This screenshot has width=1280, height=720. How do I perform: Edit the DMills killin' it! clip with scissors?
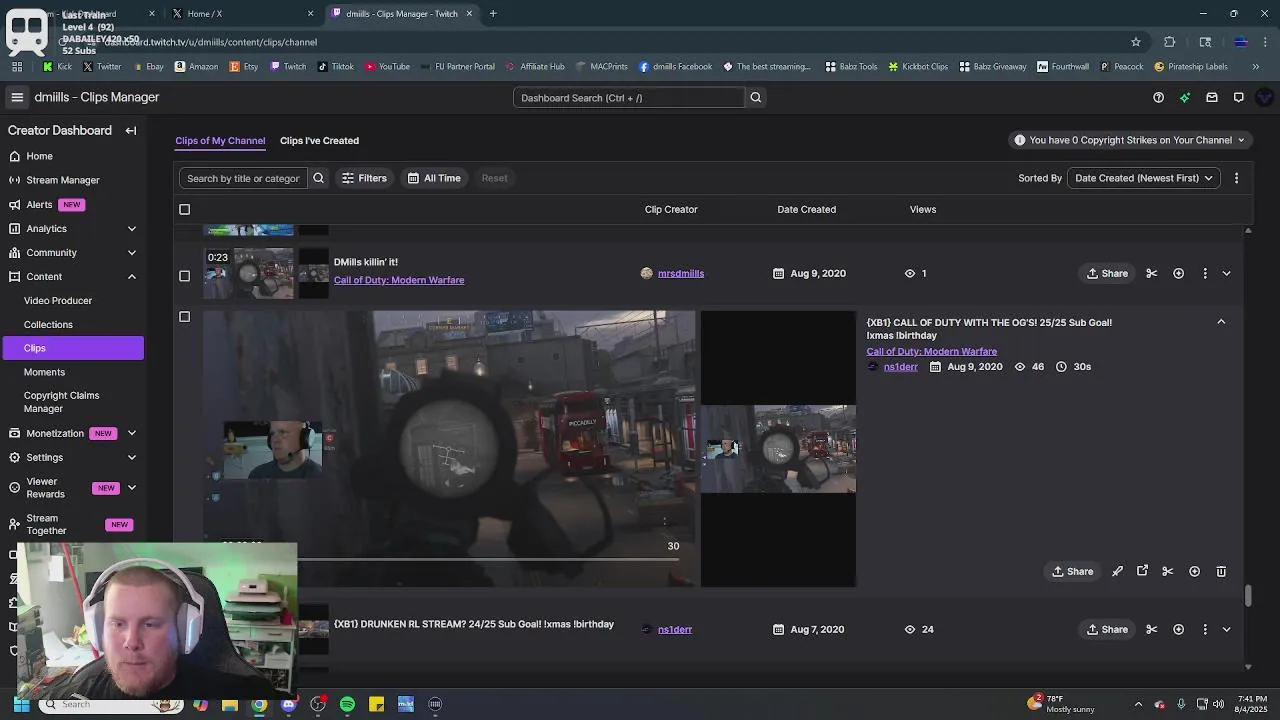[x=1152, y=273]
